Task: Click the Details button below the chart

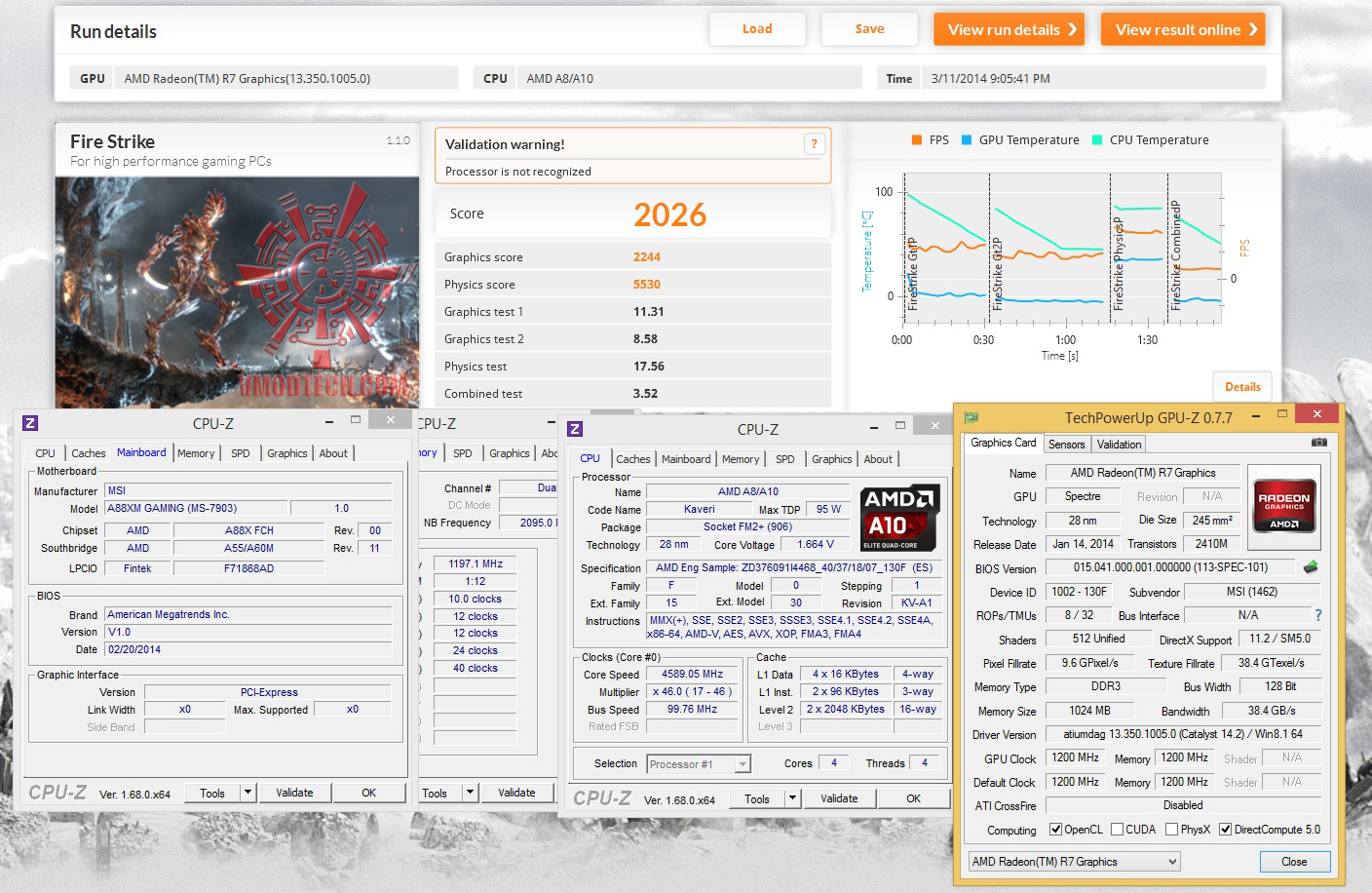Action: (1242, 387)
